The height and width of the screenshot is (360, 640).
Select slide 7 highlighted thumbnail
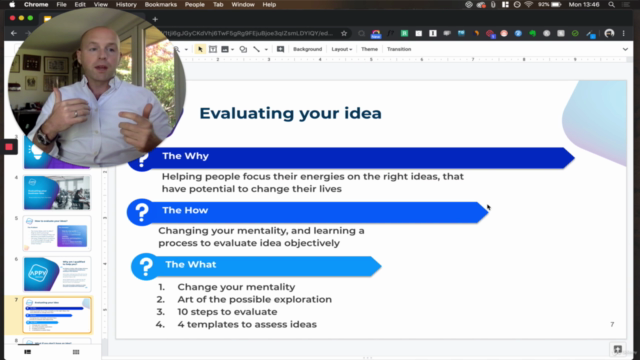pos(57,316)
